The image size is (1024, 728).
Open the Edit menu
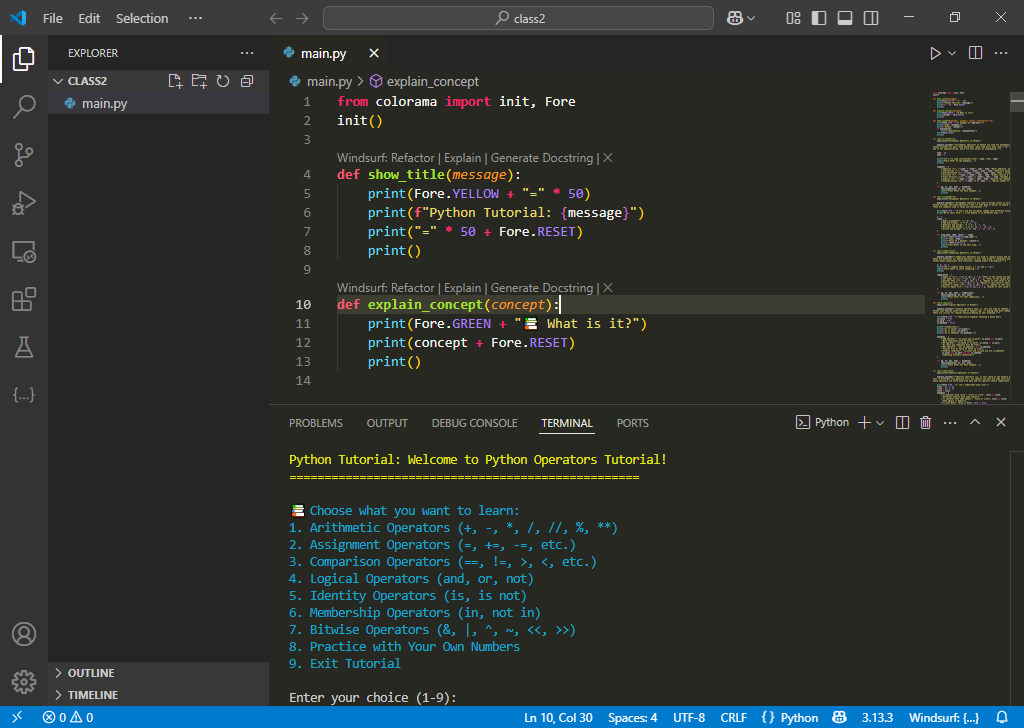point(89,18)
